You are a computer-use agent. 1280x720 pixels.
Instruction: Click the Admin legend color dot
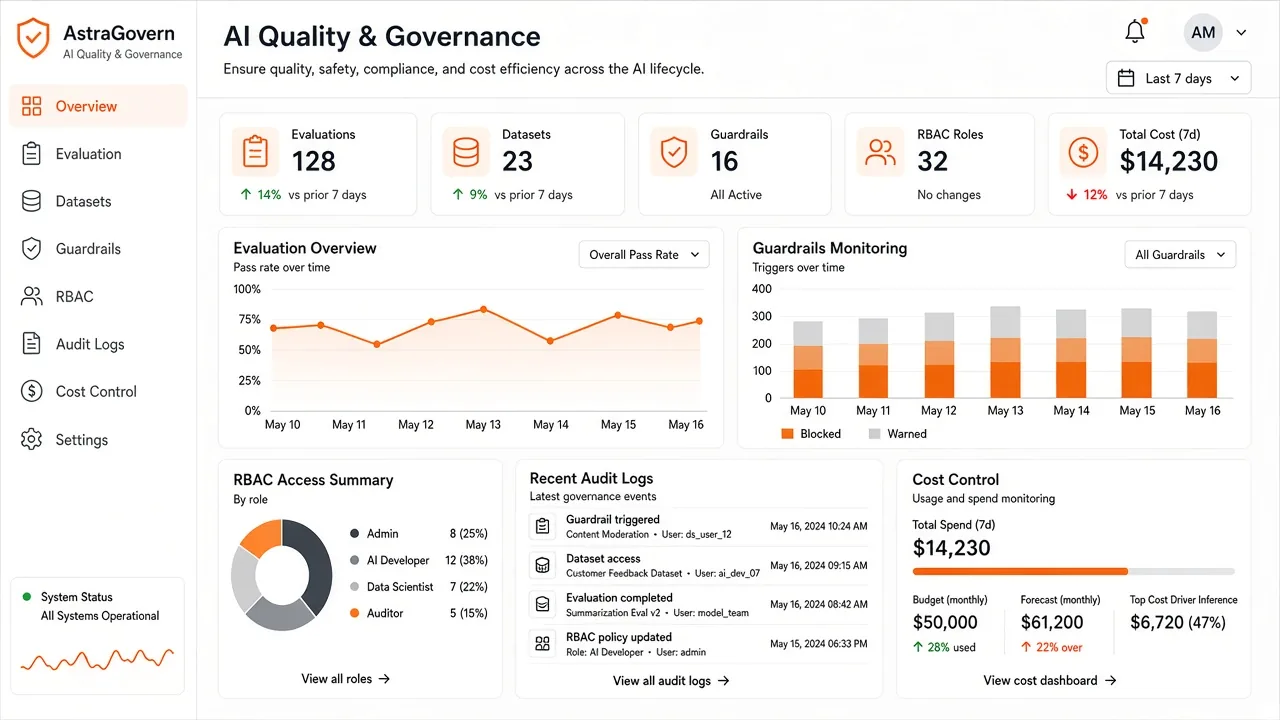(355, 534)
